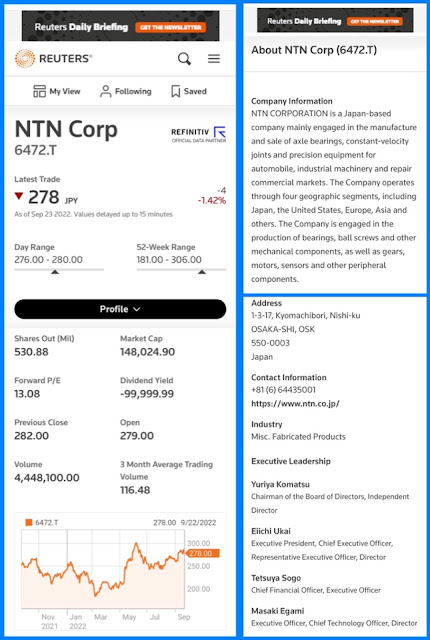
Task: Click the Following person icon
Action: [105, 91]
